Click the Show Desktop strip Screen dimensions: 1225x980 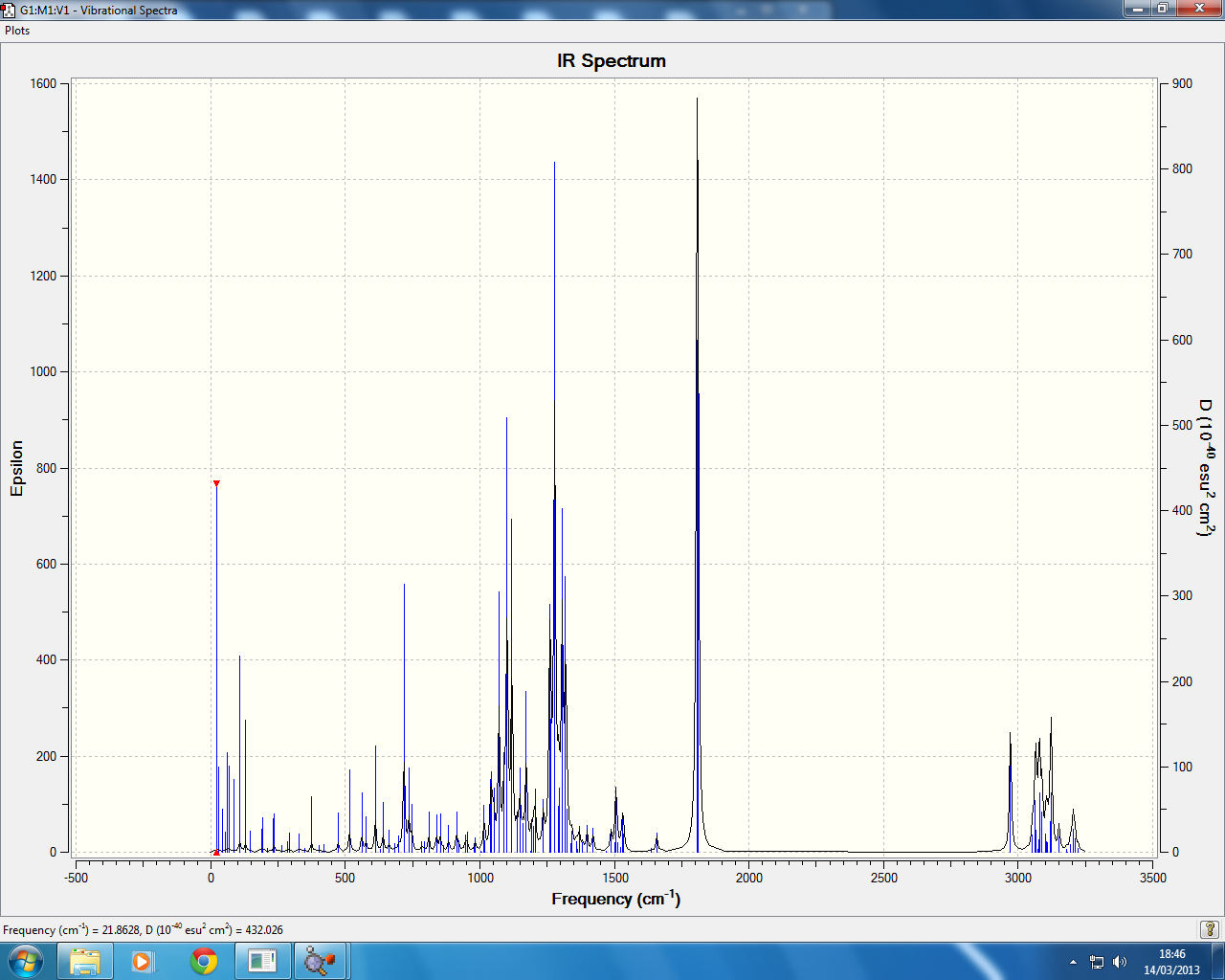tap(1217, 961)
